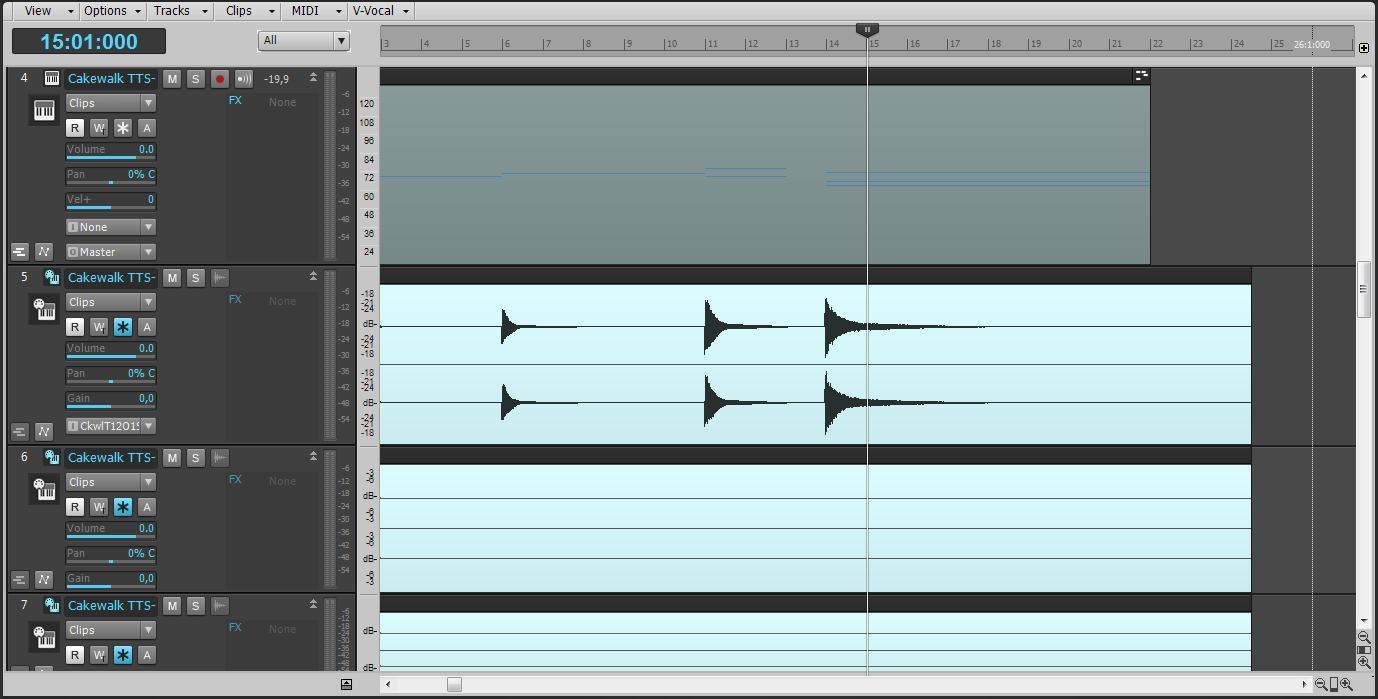Select track 7 name Cakewalk TTS-
Viewport: 1378px width, 699px height.
point(111,606)
